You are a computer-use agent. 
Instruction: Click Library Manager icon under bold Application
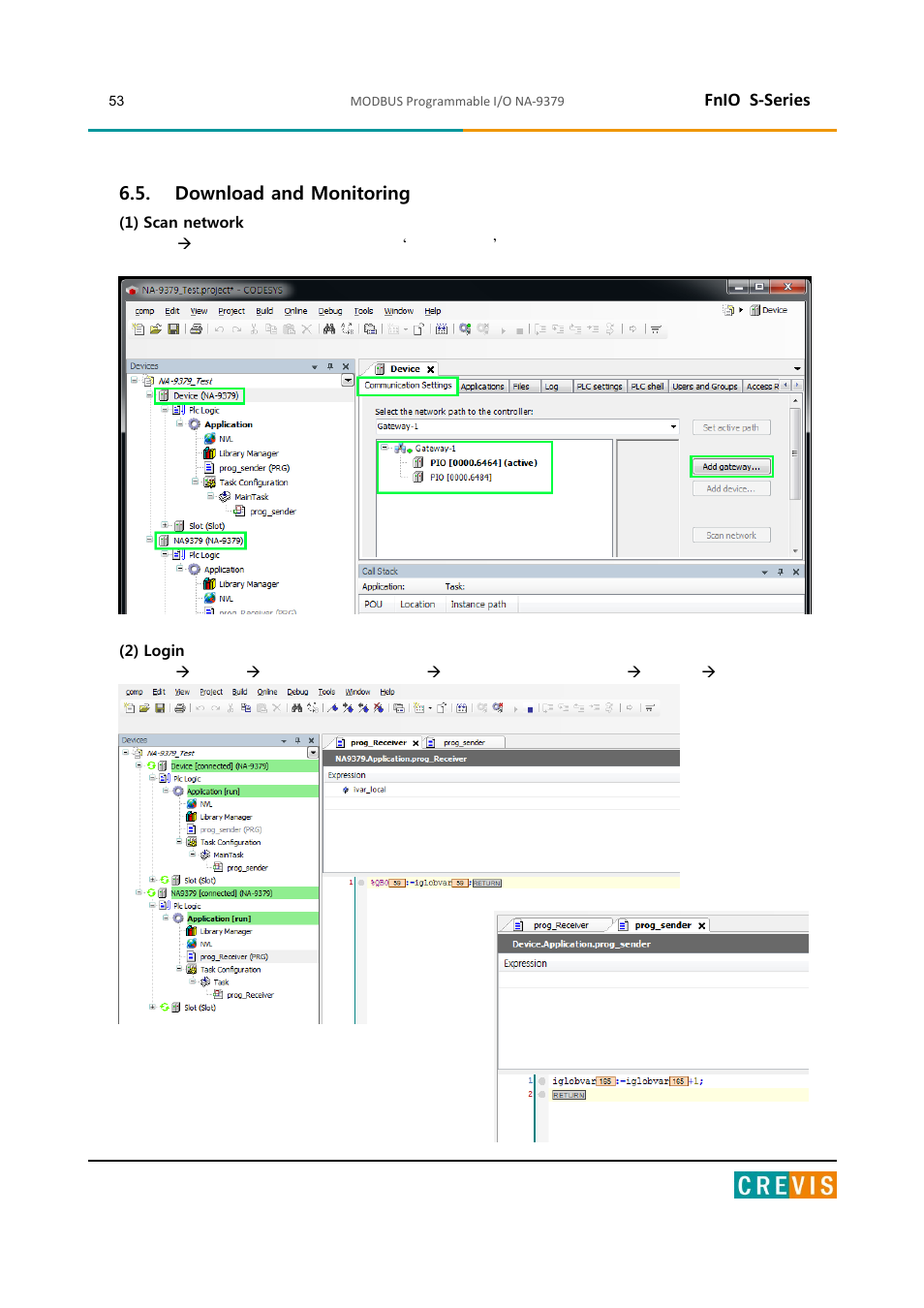click(209, 453)
